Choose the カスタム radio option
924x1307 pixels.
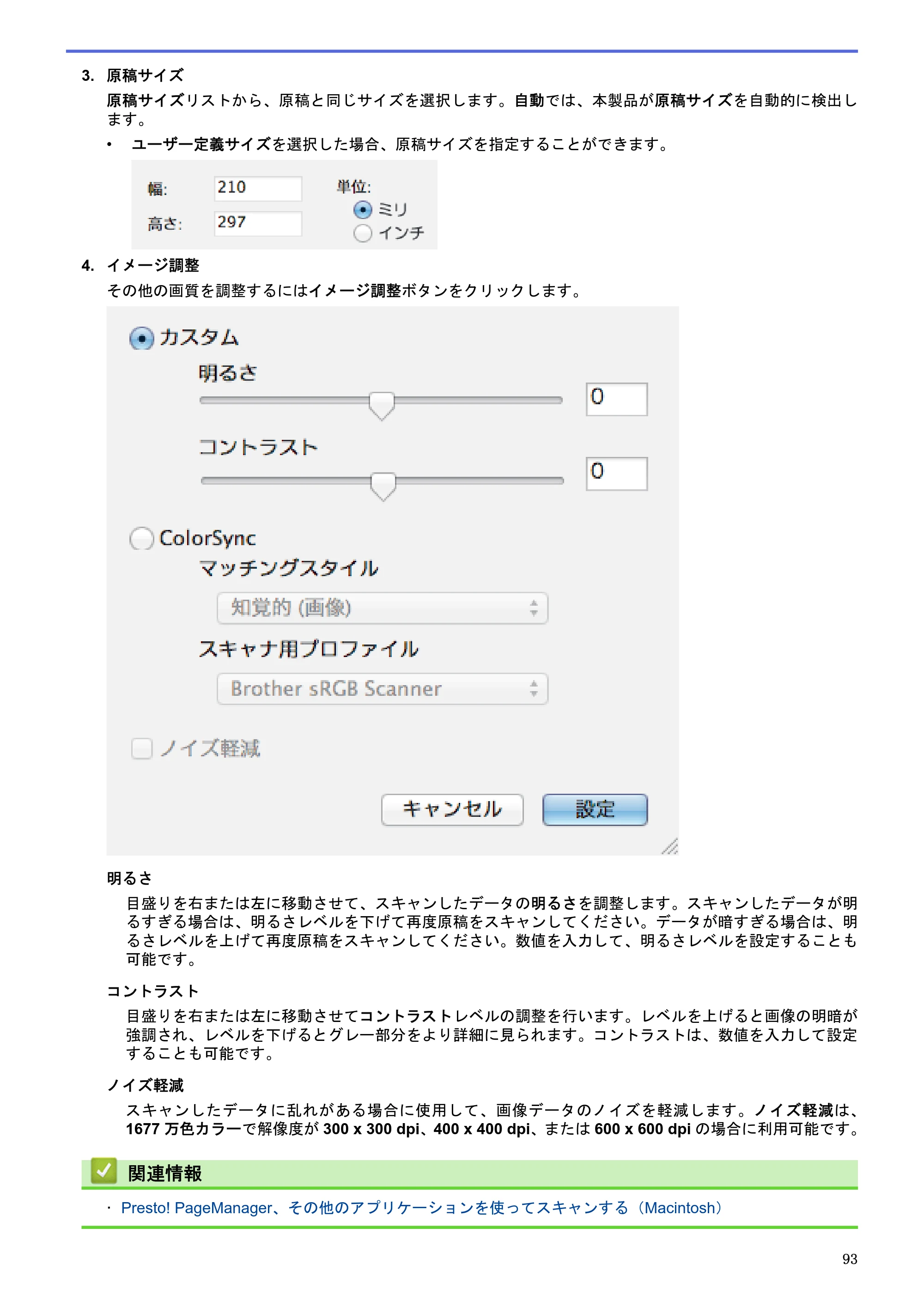[142, 338]
